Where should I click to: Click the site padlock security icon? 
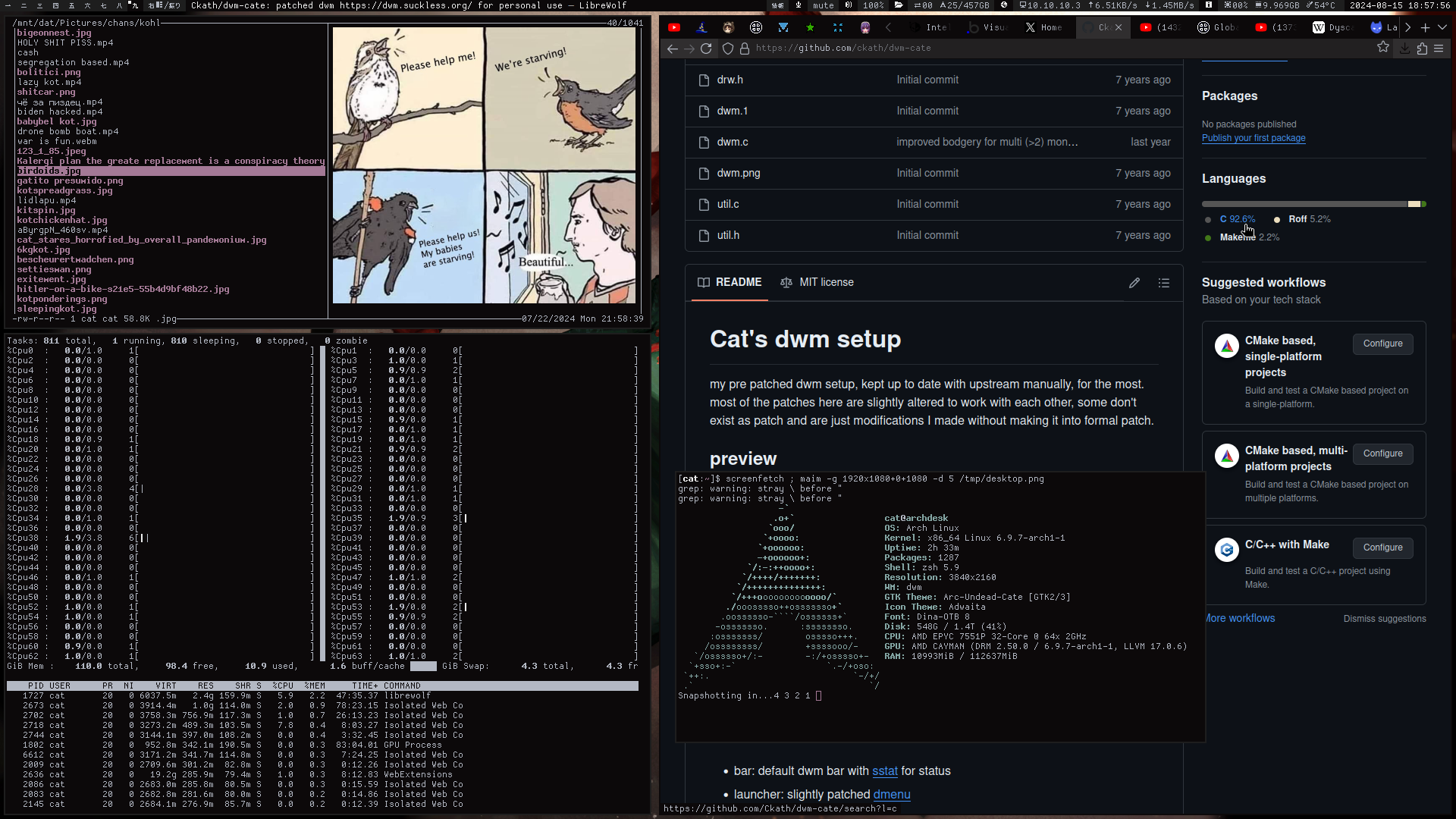point(745,49)
